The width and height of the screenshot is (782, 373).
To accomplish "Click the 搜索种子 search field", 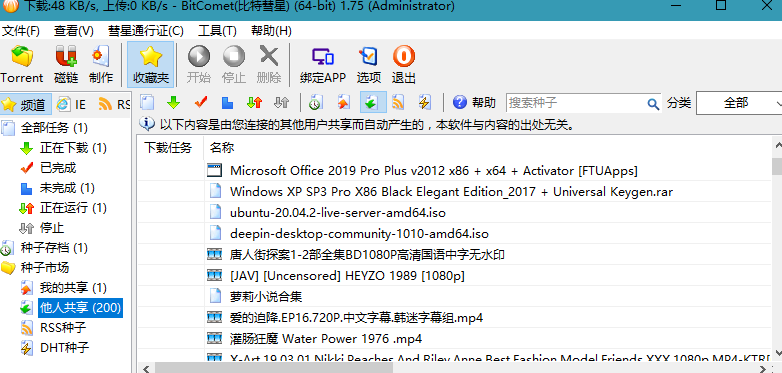I will coord(576,103).
